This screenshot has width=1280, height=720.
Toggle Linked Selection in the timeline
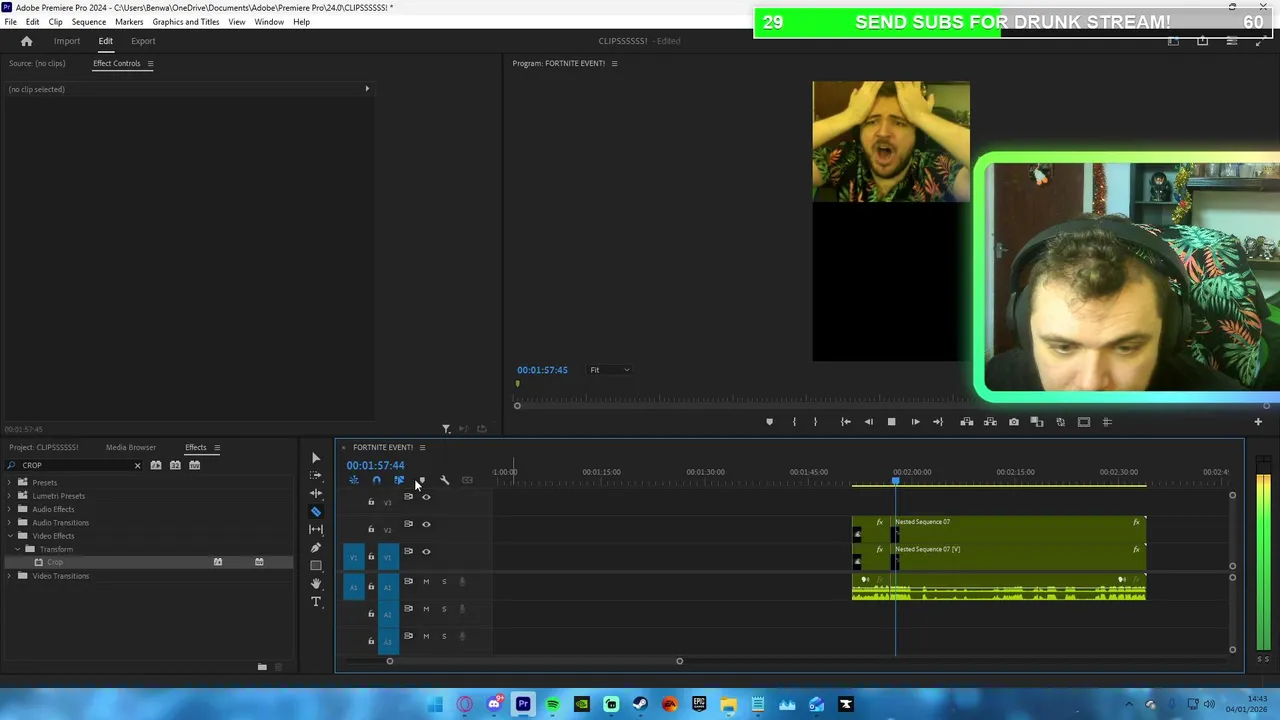[x=399, y=480]
